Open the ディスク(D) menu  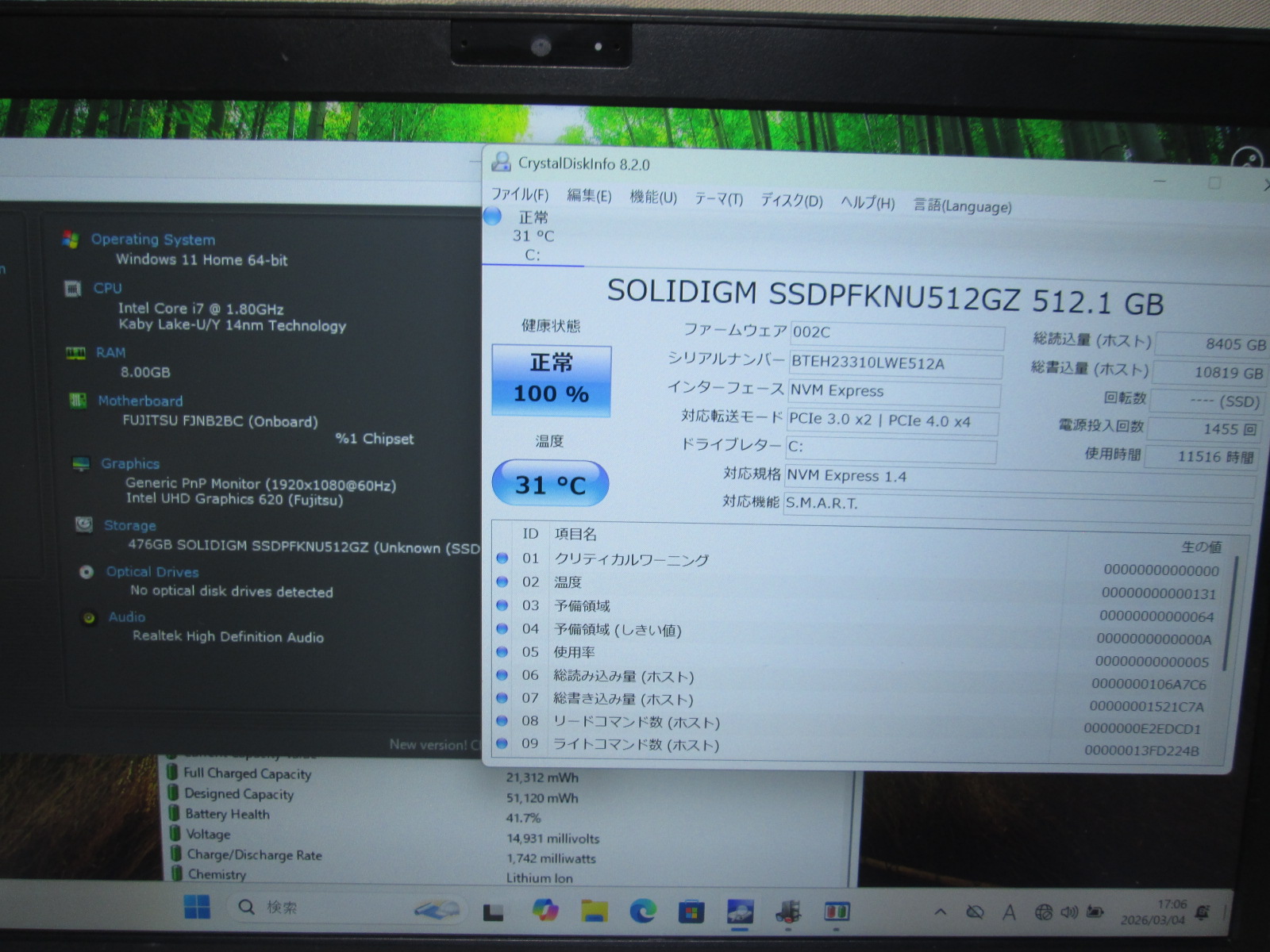click(x=791, y=200)
